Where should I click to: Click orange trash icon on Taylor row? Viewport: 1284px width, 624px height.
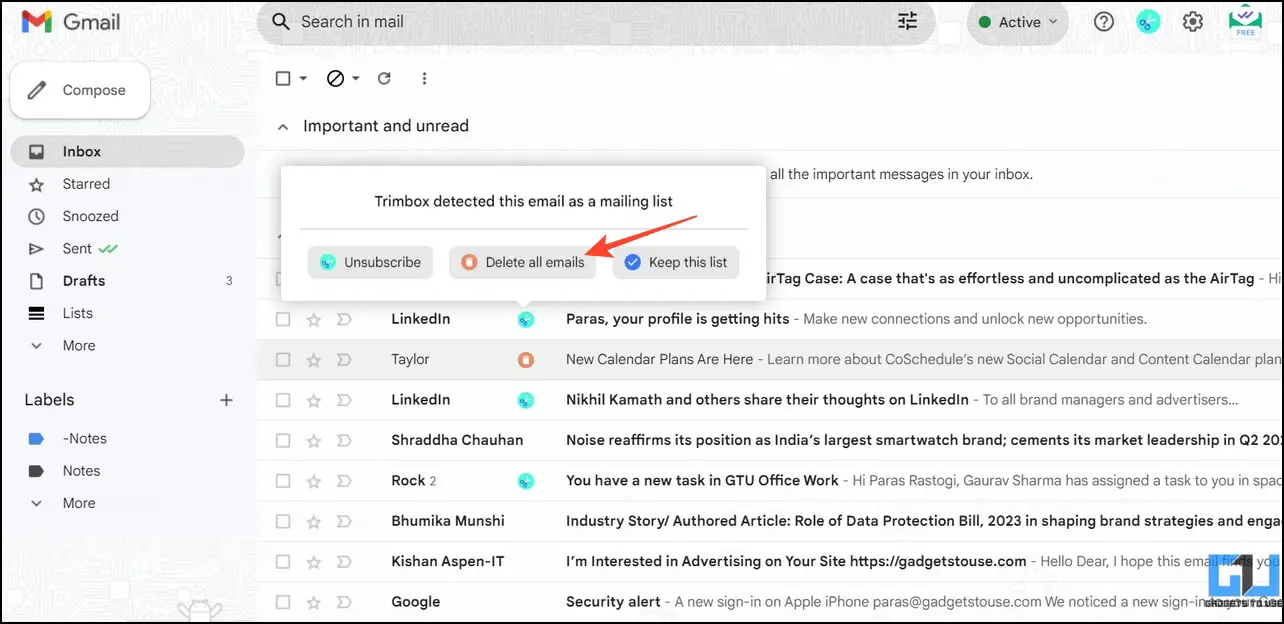click(525, 359)
